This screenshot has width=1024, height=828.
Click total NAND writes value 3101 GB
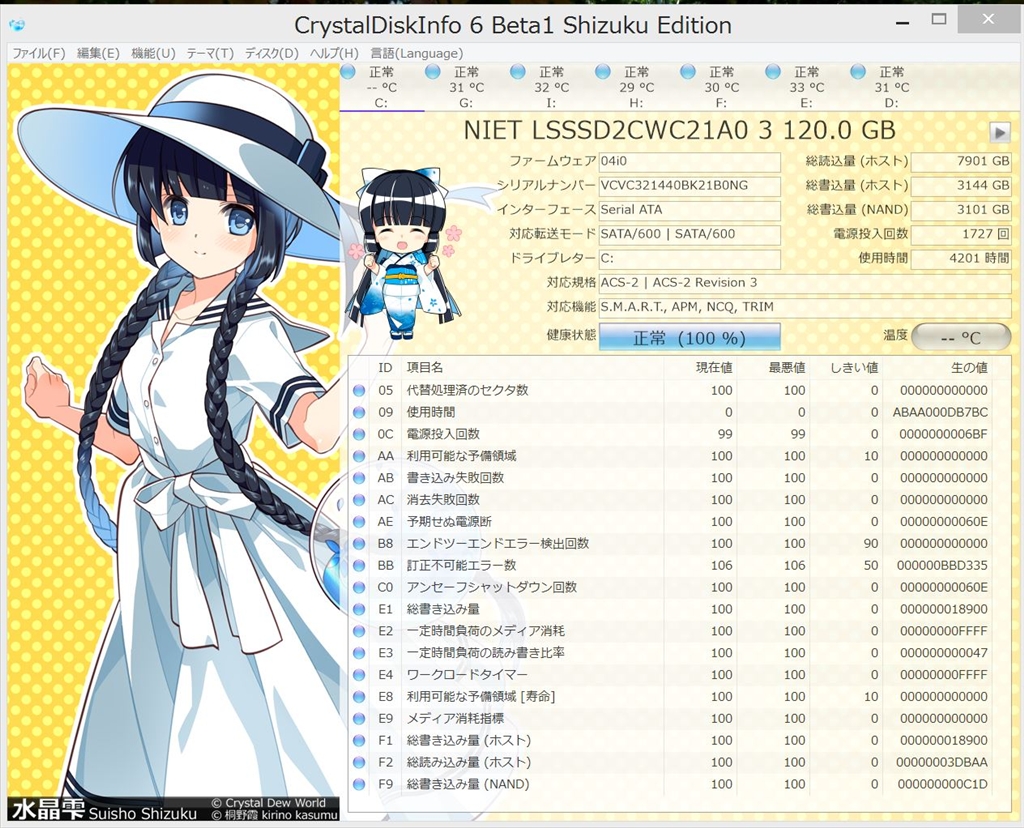coord(961,210)
